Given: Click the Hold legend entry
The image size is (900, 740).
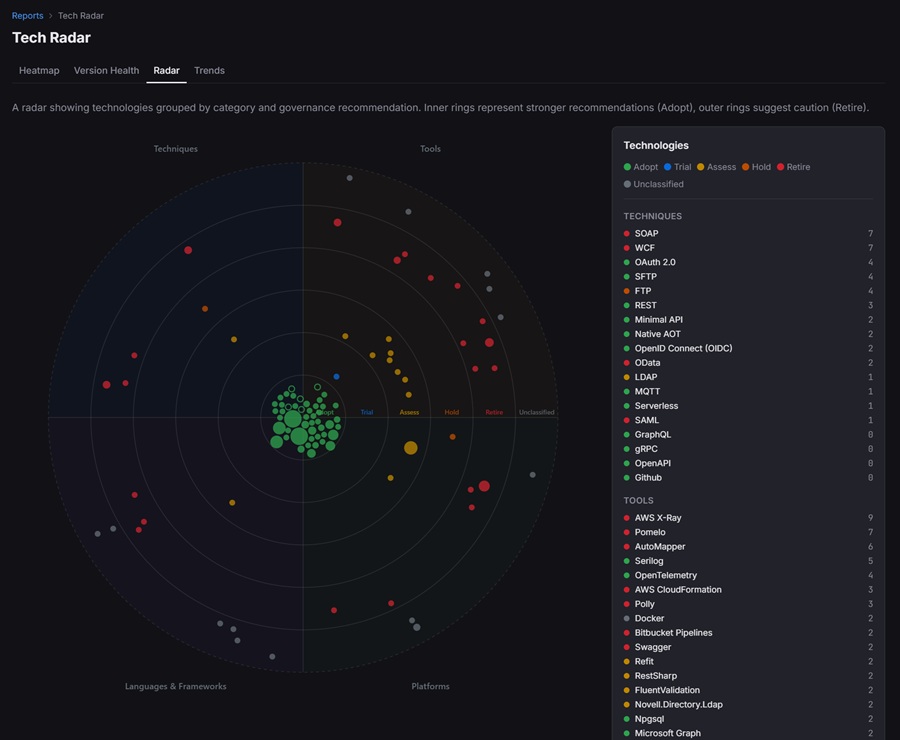Looking at the screenshot, I should point(756,167).
